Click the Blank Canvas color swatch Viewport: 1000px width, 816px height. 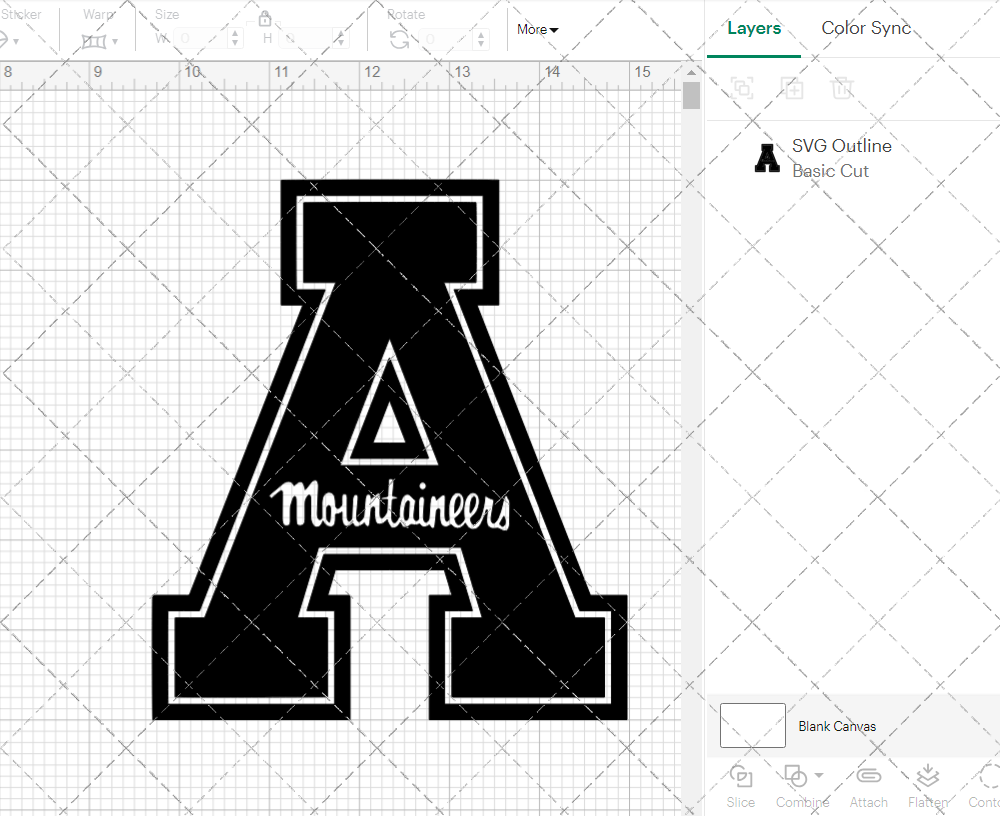click(x=752, y=725)
